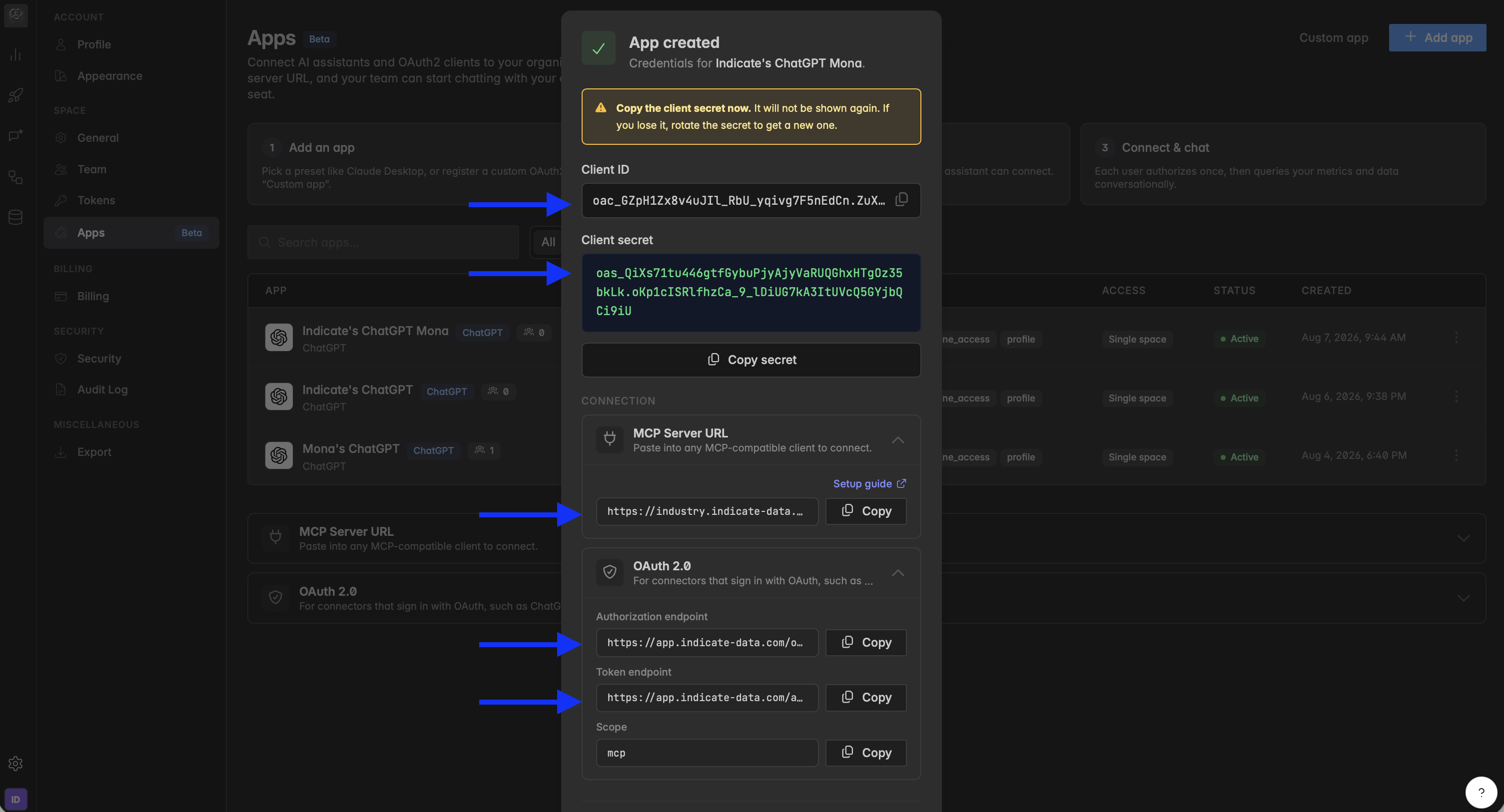The height and width of the screenshot is (812, 1504).
Task: Click the user count badge on Mona's ChatGPT
Action: [x=485, y=450]
